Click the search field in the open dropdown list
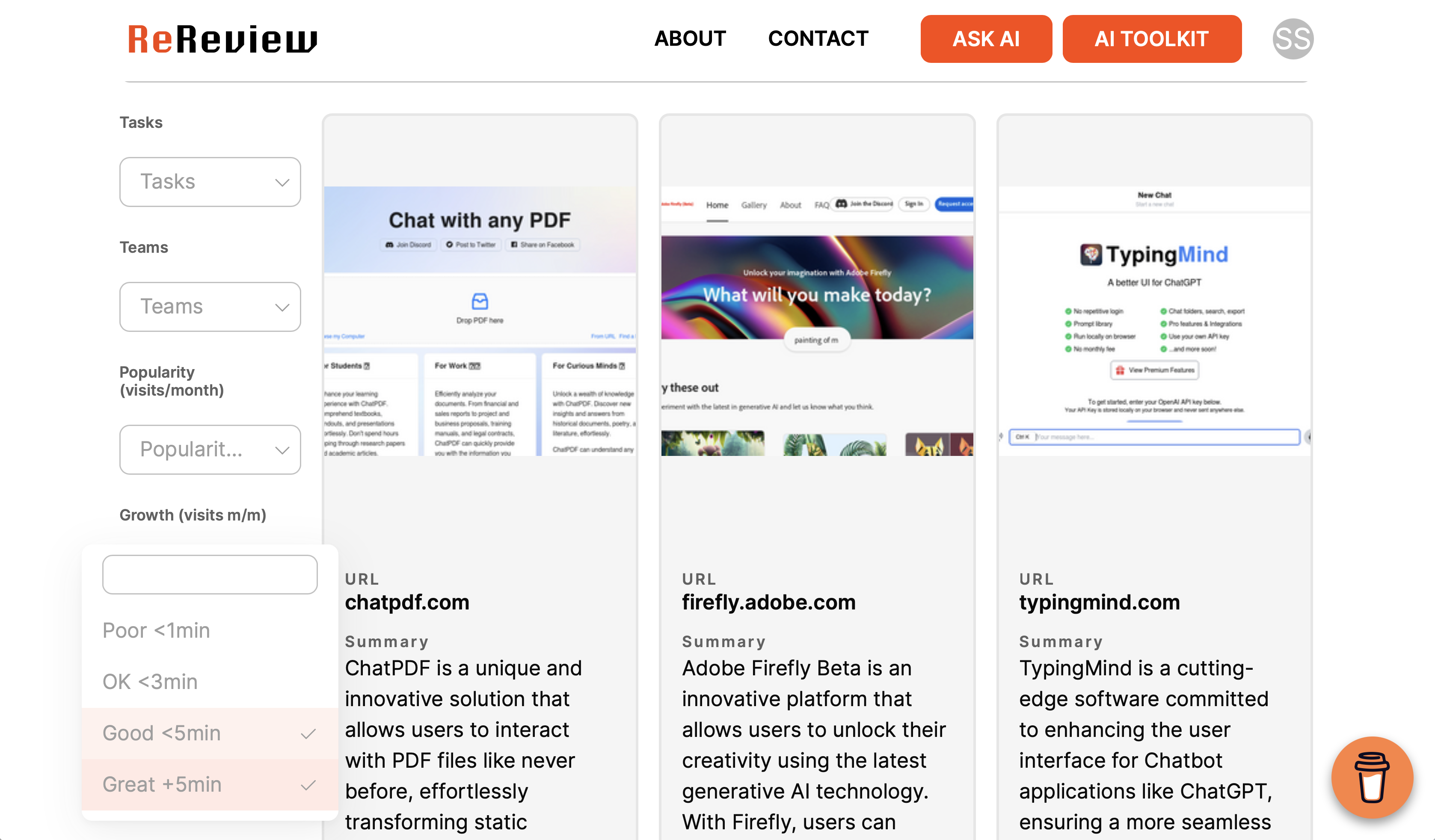1435x840 pixels. point(210,574)
